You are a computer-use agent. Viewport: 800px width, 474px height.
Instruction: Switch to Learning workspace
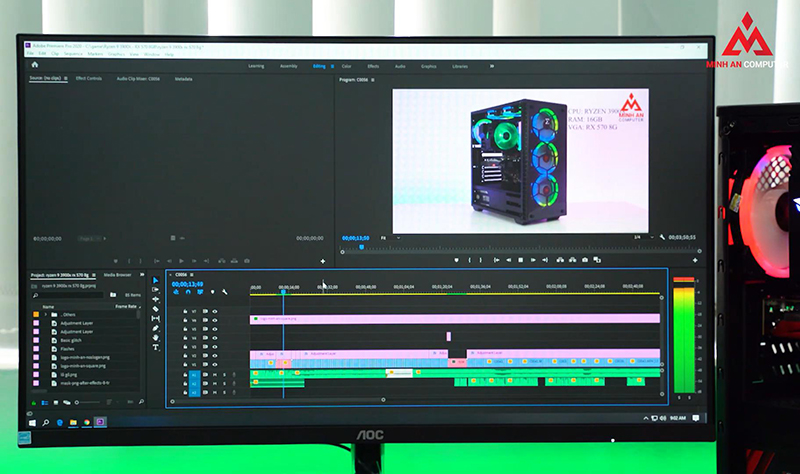pyautogui.click(x=256, y=66)
